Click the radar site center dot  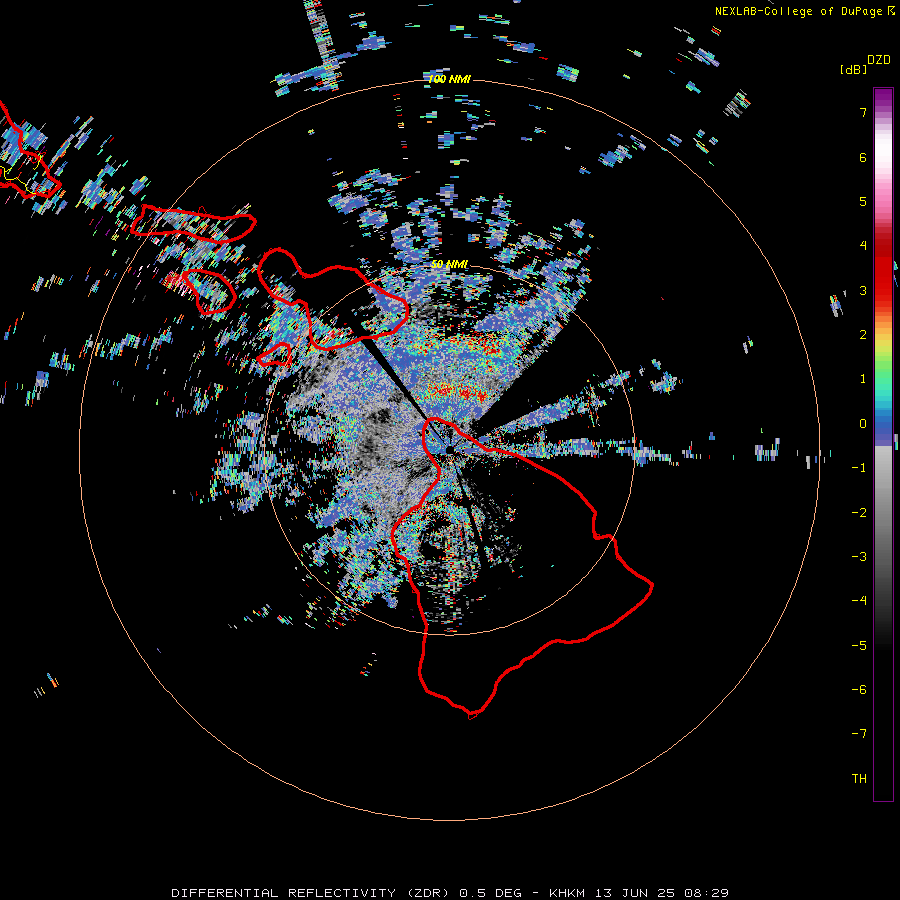(x=449, y=450)
